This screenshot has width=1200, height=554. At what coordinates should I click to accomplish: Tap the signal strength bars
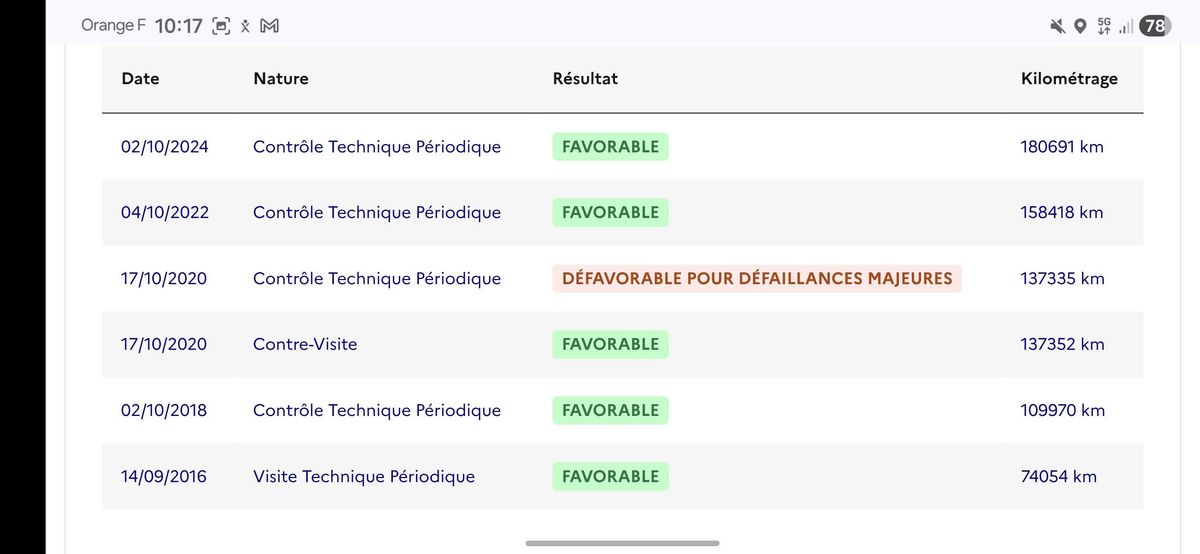[1127, 27]
